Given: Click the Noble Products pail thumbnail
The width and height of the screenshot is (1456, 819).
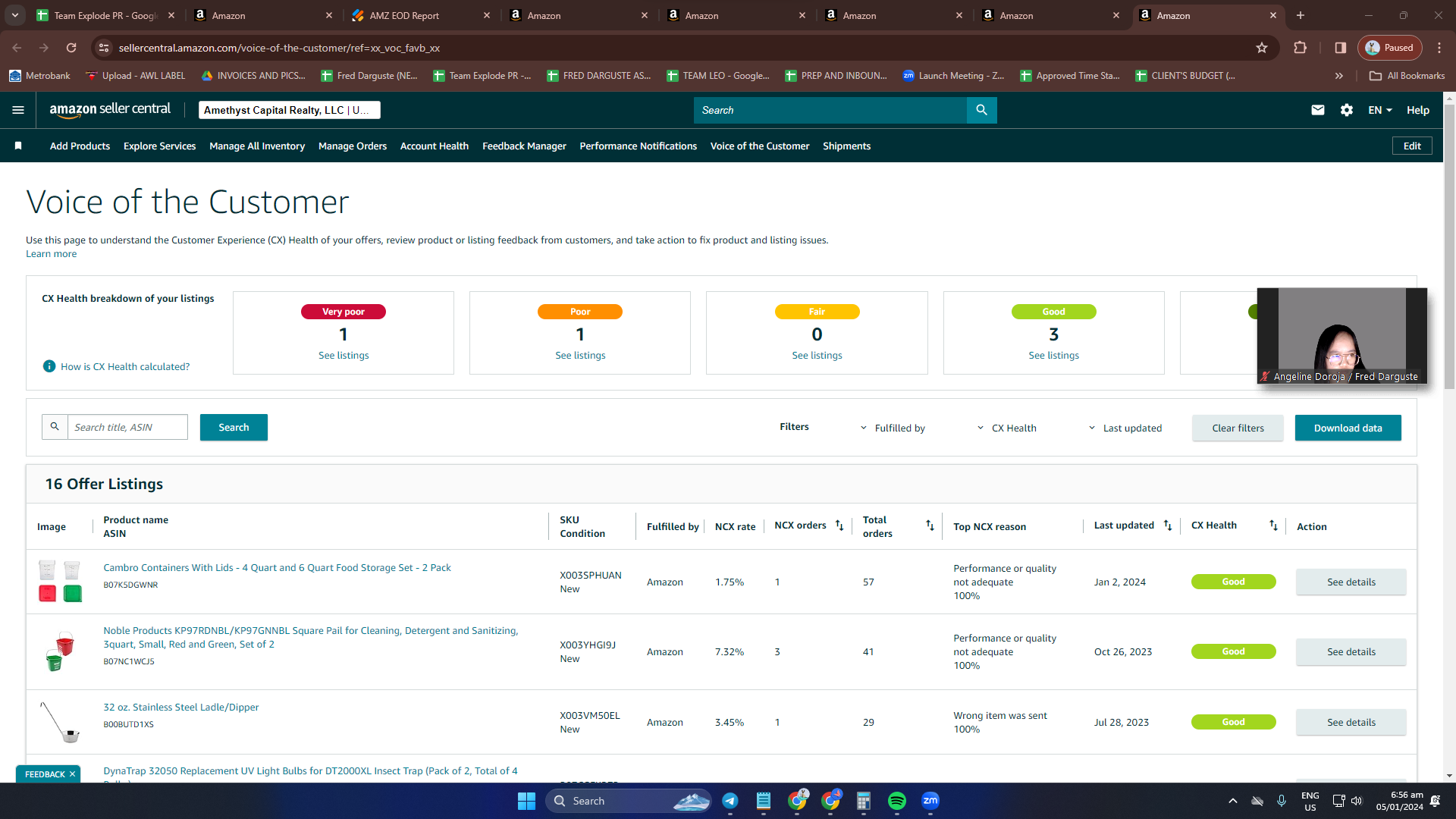Looking at the screenshot, I should 60,651.
